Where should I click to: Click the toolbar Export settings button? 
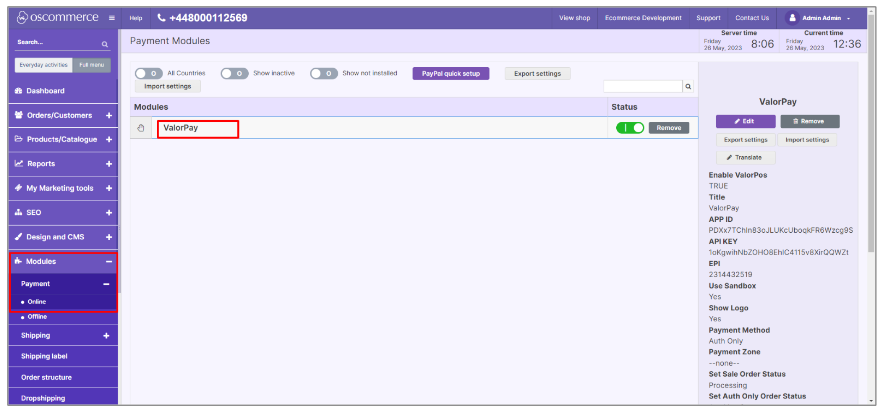(537, 73)
